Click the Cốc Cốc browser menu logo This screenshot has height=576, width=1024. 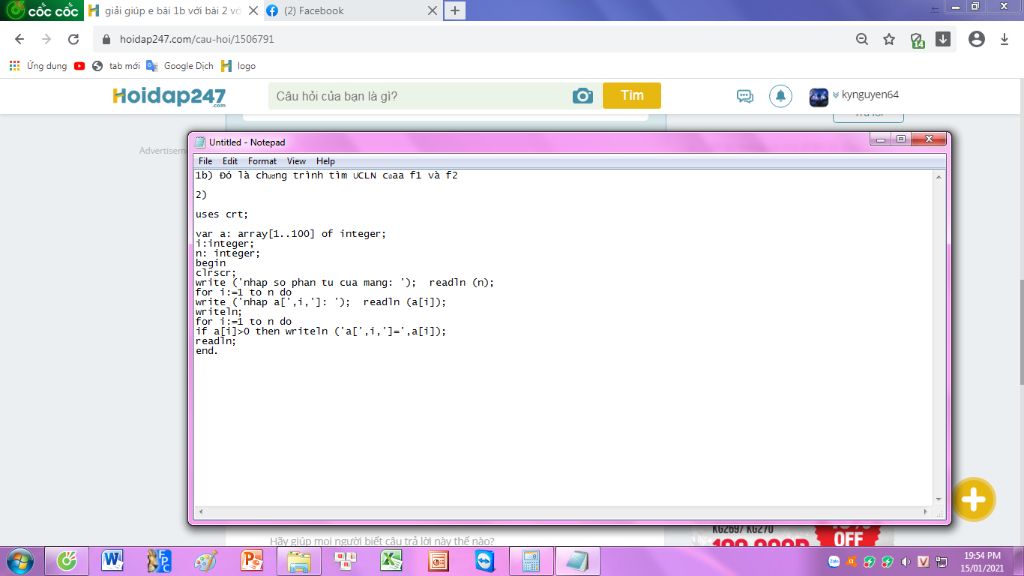(42, 10)
